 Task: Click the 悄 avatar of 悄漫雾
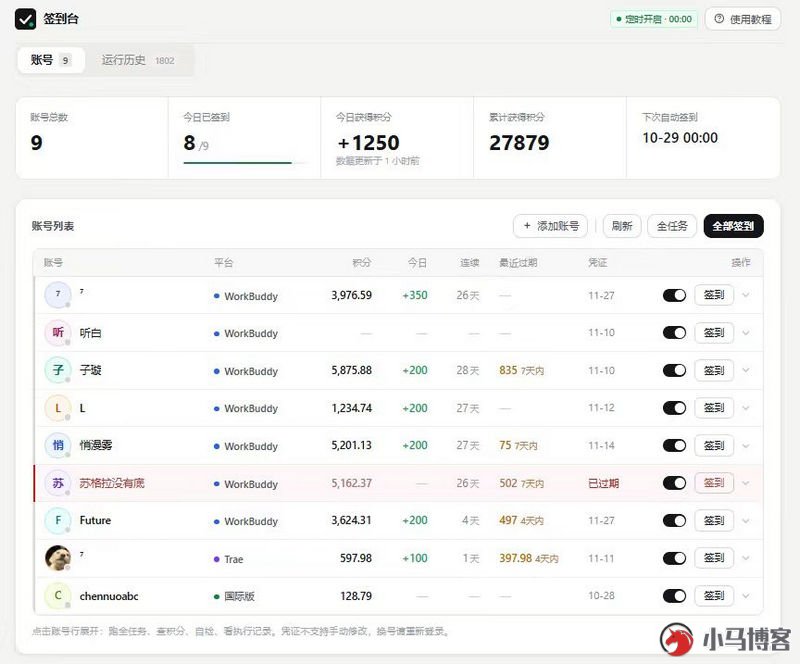point(58,445)
